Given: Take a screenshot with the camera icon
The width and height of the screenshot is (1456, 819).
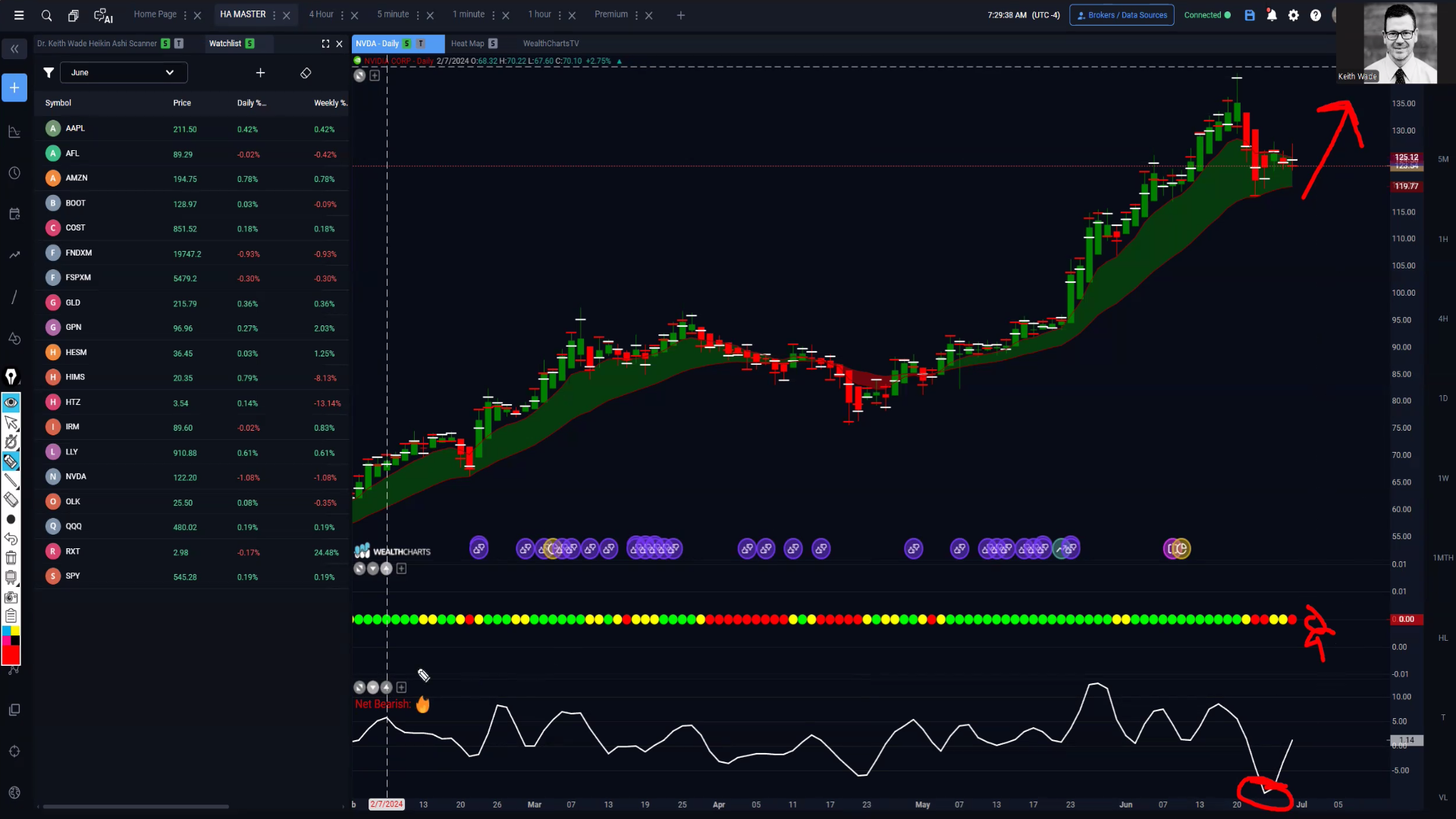Looking at the screenshot, I should pos(11,598).
